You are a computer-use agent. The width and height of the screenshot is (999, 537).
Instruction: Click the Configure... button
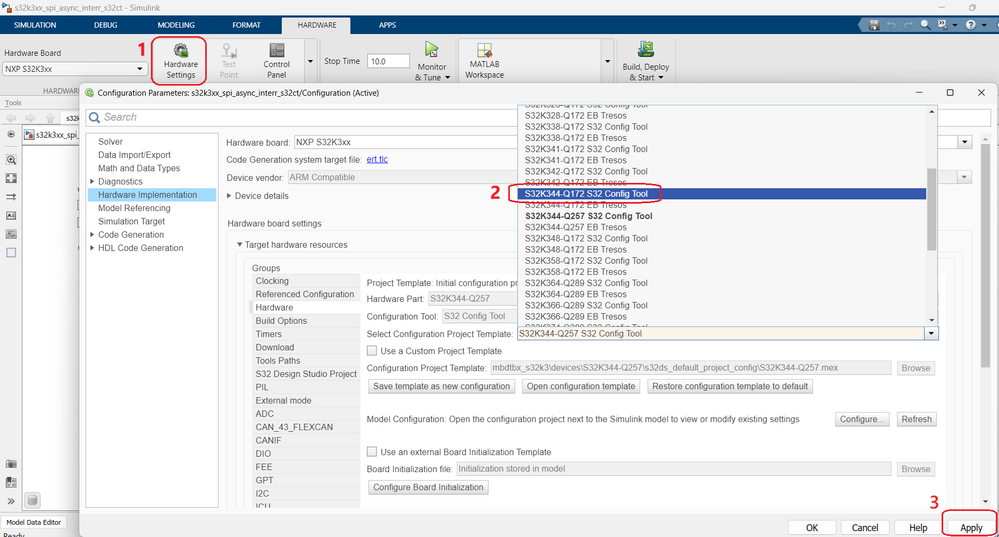click(861, 419)
